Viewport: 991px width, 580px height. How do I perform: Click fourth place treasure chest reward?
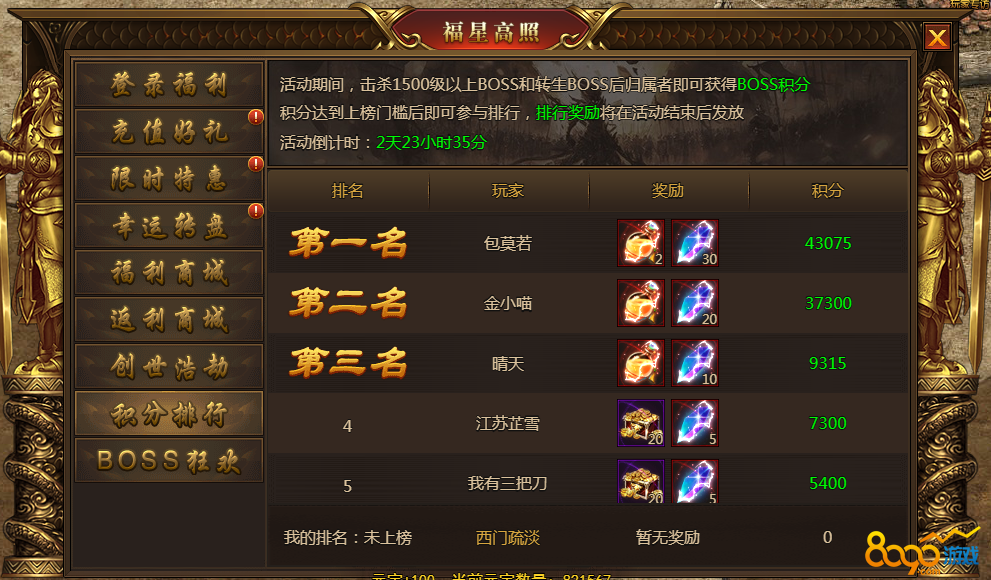click(641, 423)
